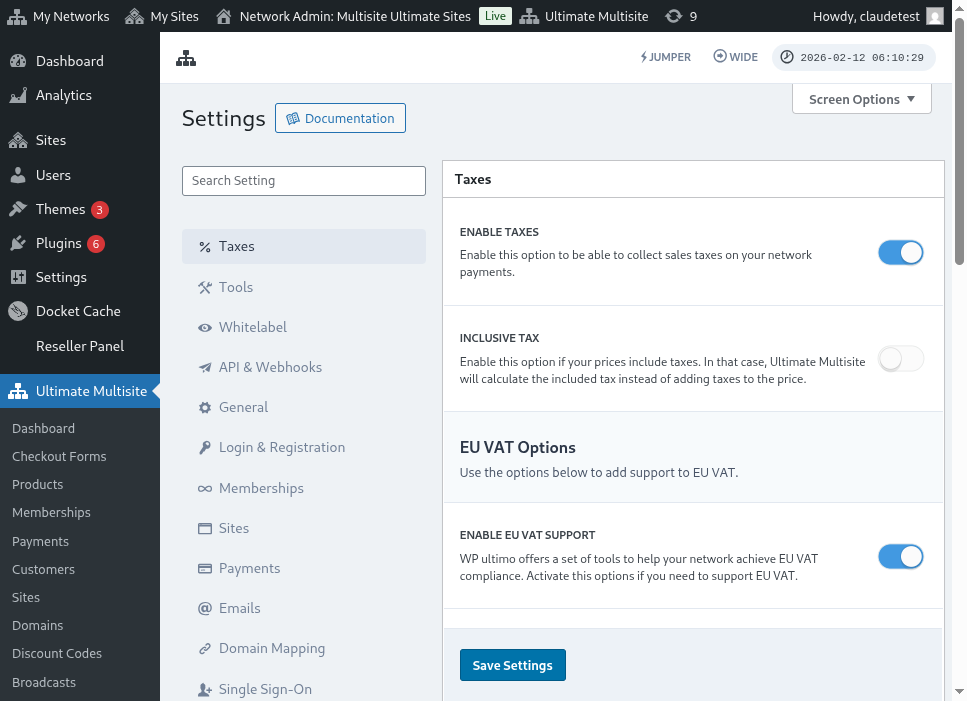The height and width of the screenshot is (701, 967).
Task: Click the Ultimate Multisite sidebar network icon
Action: coord(19,391)
